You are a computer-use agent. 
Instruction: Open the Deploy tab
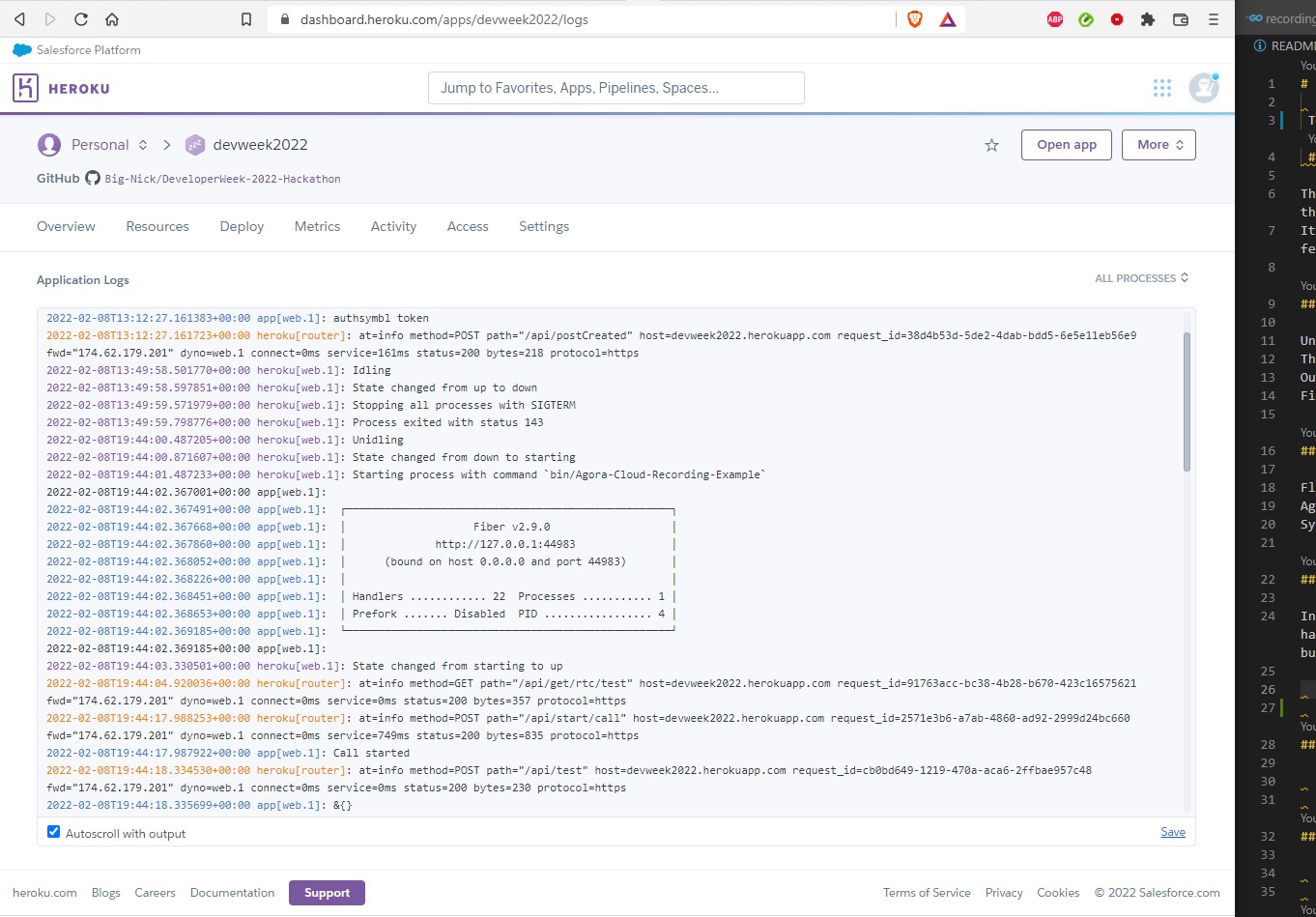(x=242, y=226)
